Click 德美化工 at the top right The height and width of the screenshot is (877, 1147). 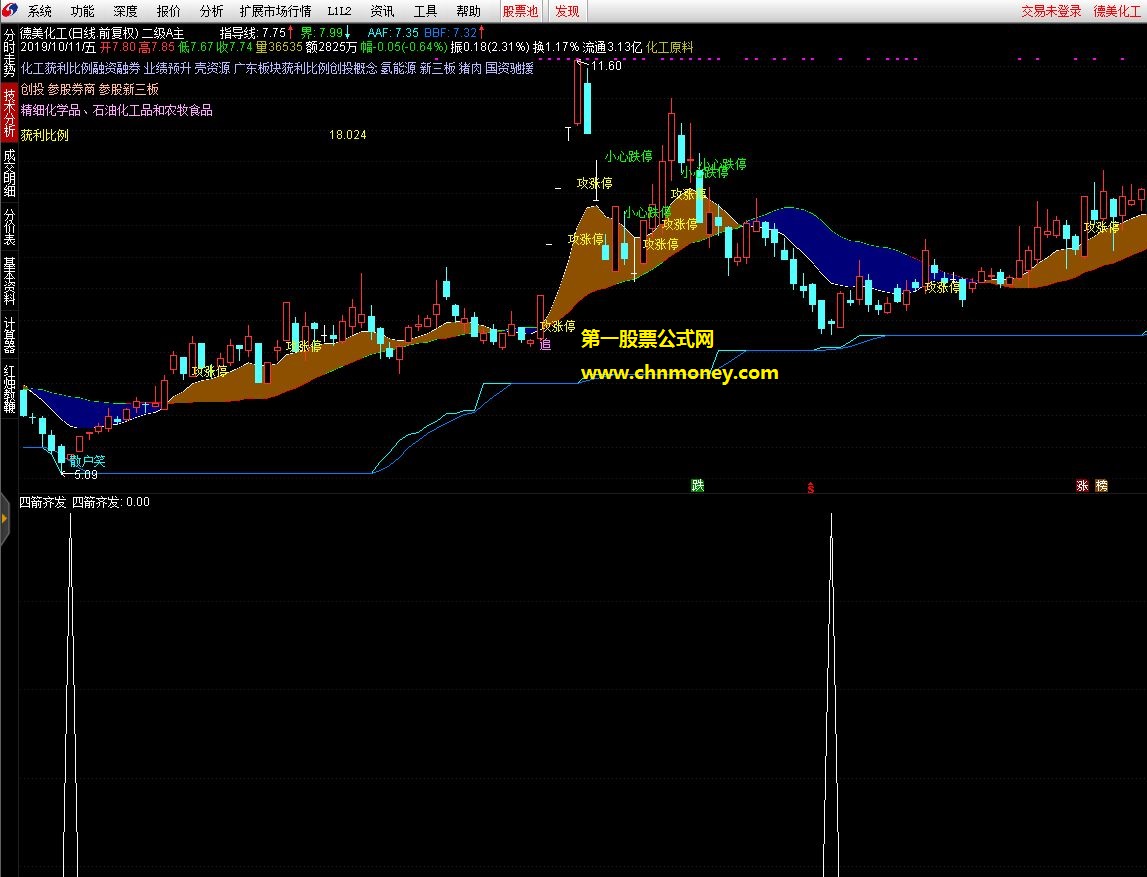click(1117, 11)
